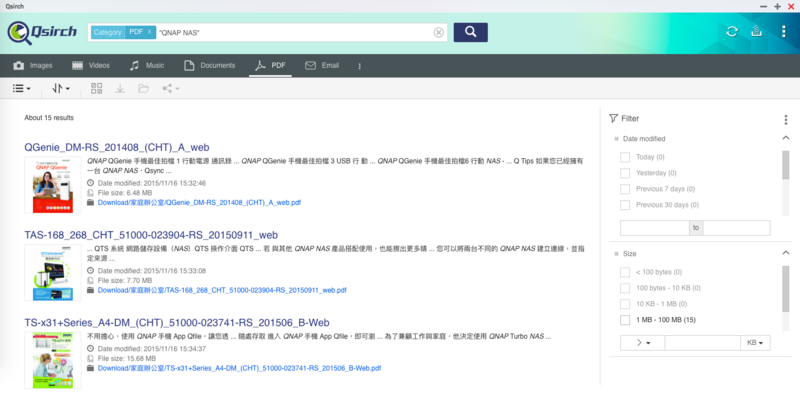Viewport: 800px width, 403px height.
Task: Show more category tabs
Action: 360,66
